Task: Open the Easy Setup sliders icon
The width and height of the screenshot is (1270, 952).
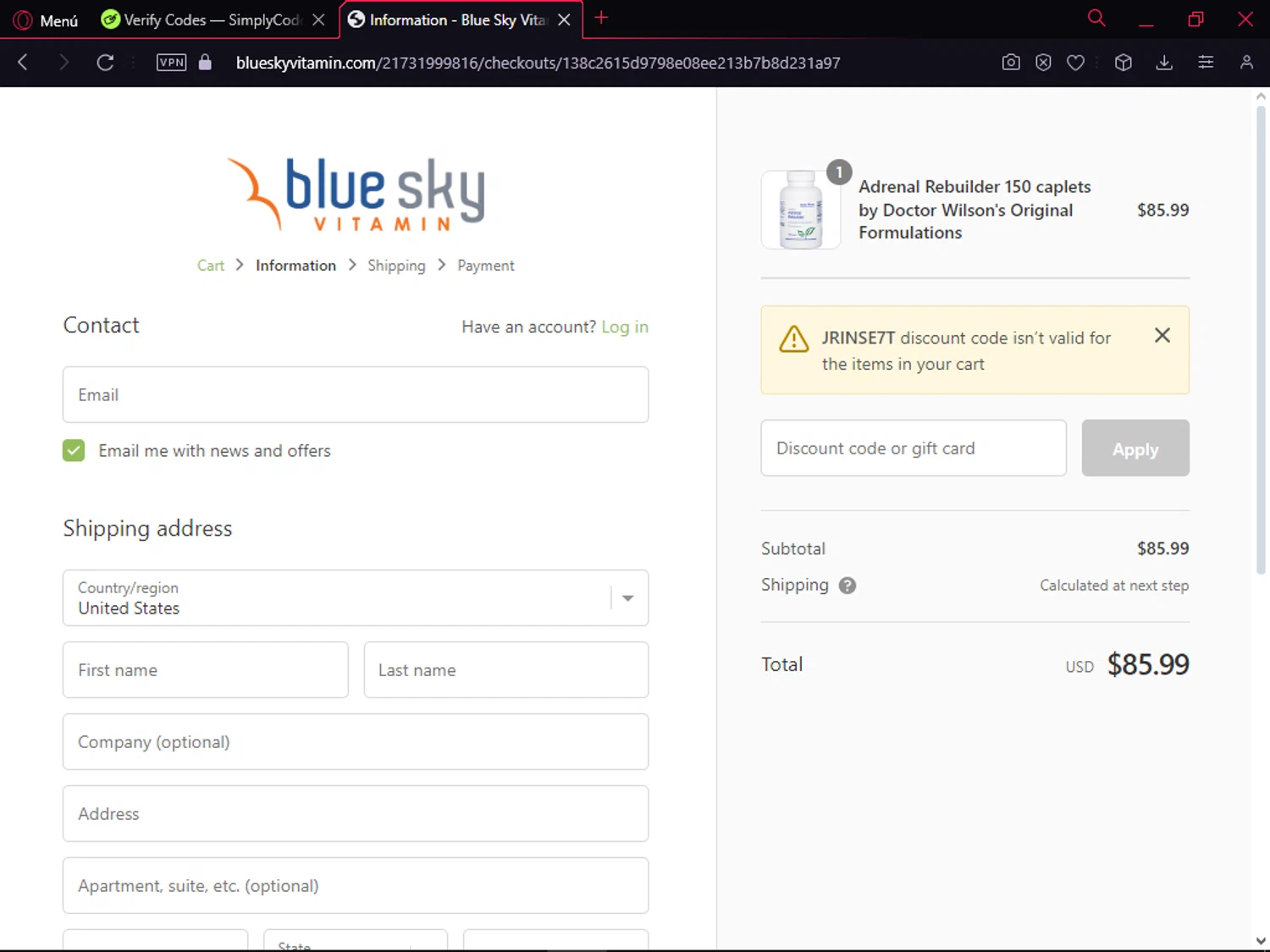Action: pos(1206,63)
